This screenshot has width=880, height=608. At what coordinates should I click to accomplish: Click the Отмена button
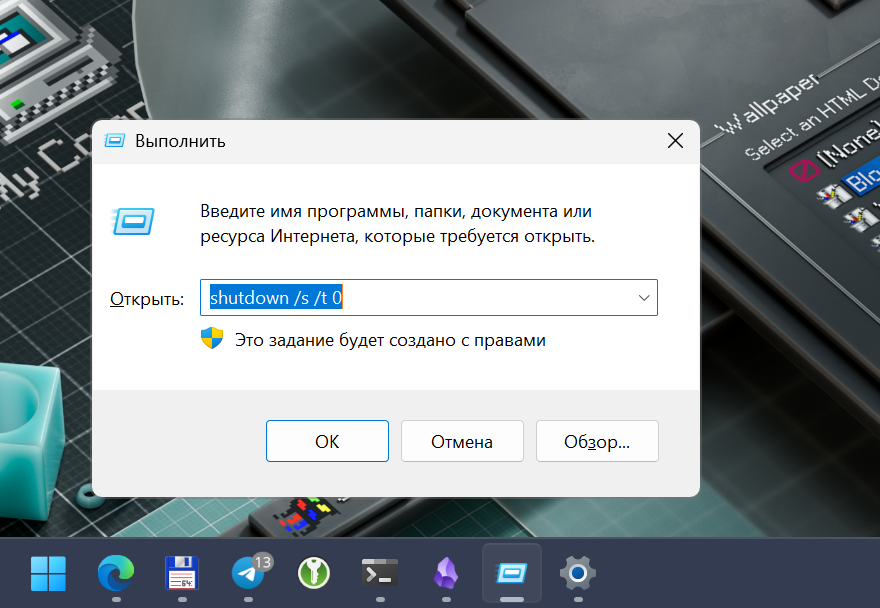point(462,440)
